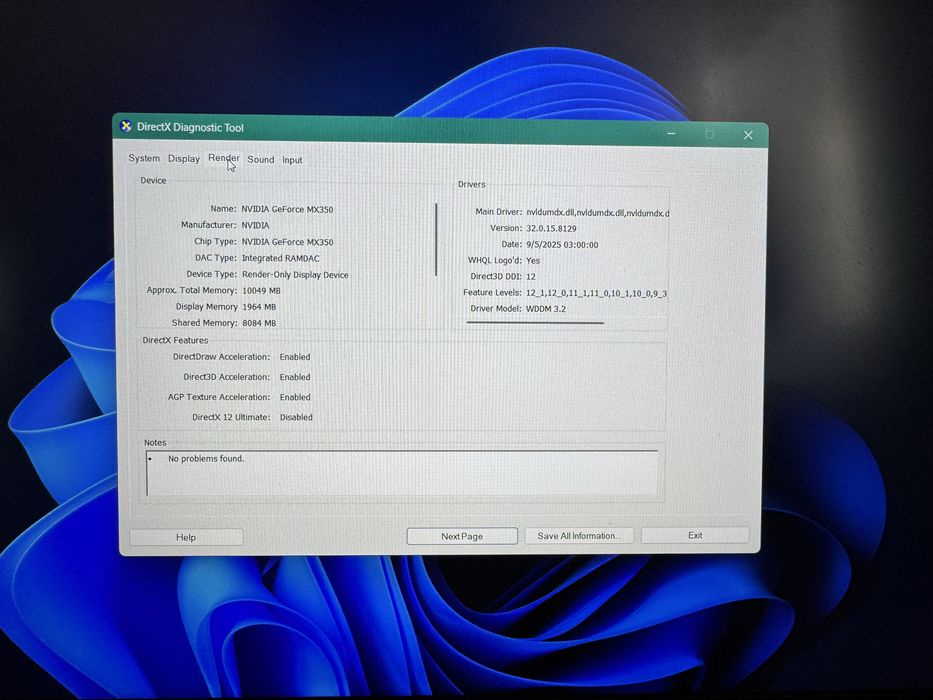Image resolution: width=933 pixels, height=700 pixels.
Task: Click inside the Notes text box
Action: coord(402,473)
